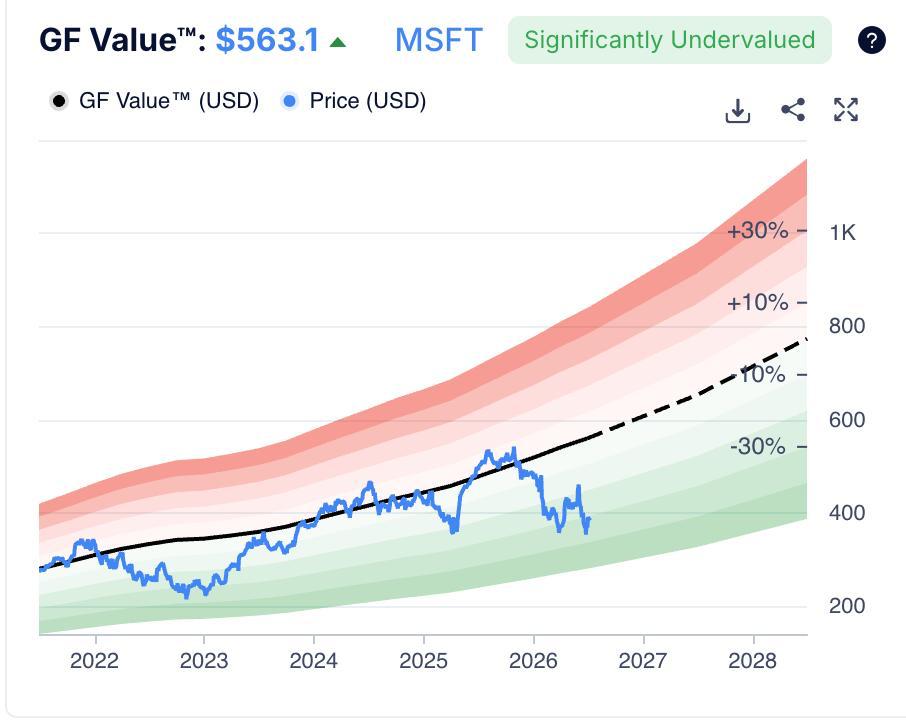
Task: Share the chart via share icon
Action: coord(793,110)
